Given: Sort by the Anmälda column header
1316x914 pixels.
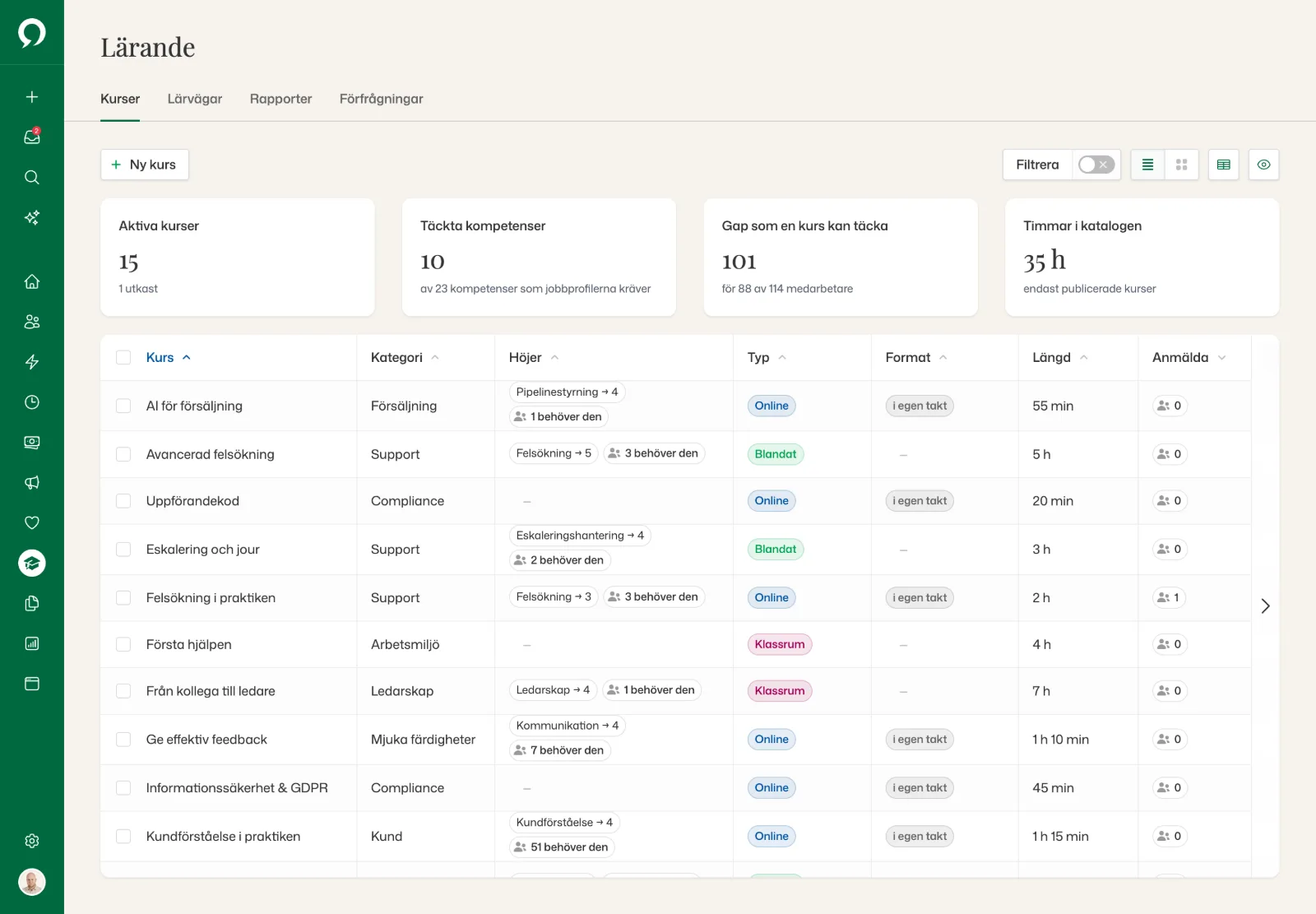Looking at the screenshot, I should pyautogui.click(x=1189, y=357).
